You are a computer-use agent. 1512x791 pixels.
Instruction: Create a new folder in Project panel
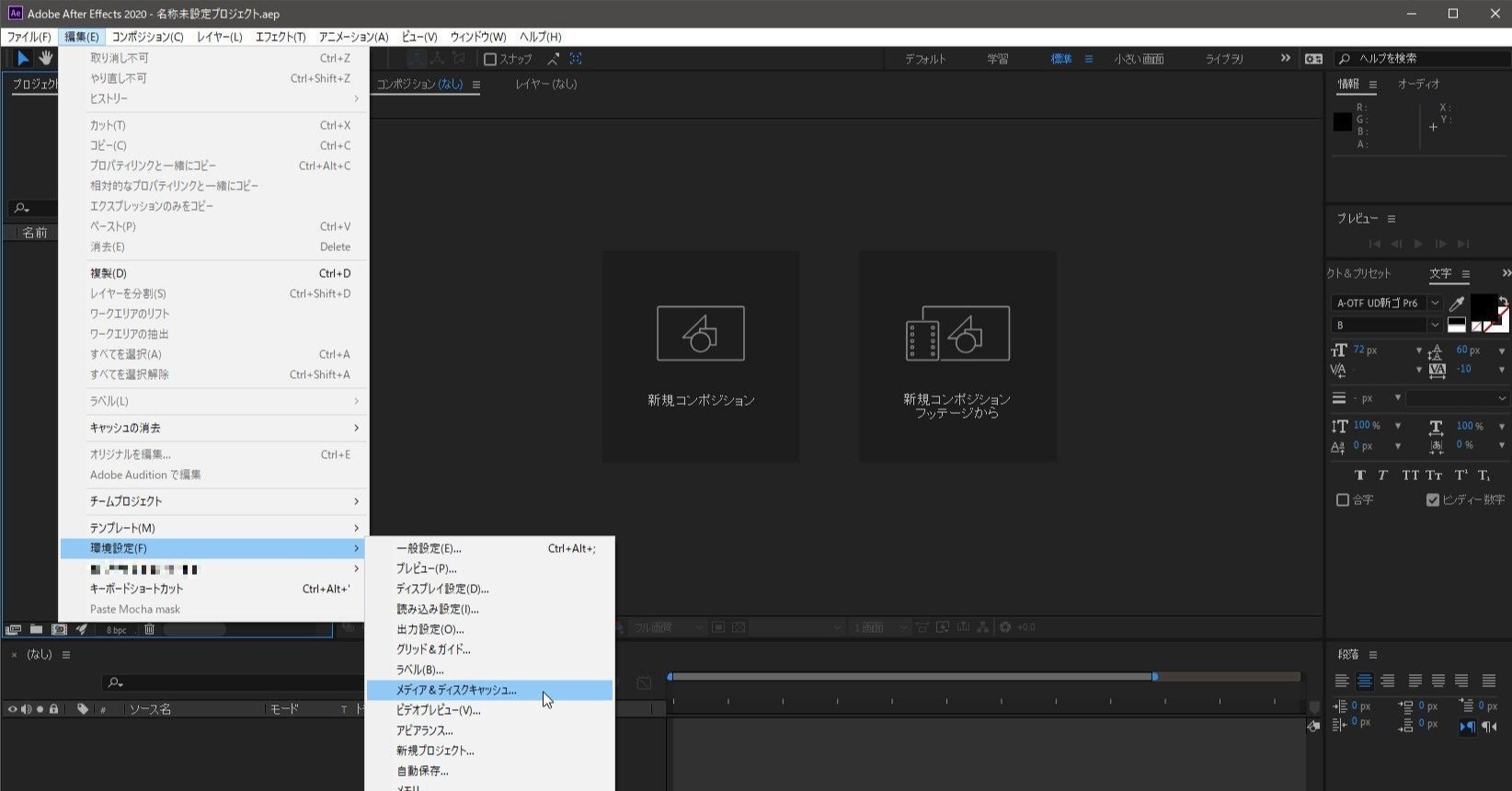36,629
